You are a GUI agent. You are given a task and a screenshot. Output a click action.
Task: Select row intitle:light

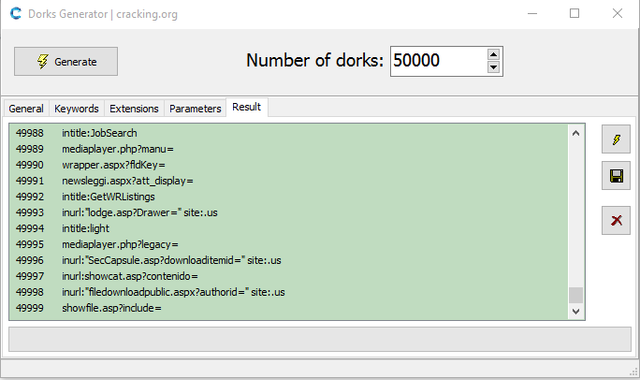[x=288, y=229]
